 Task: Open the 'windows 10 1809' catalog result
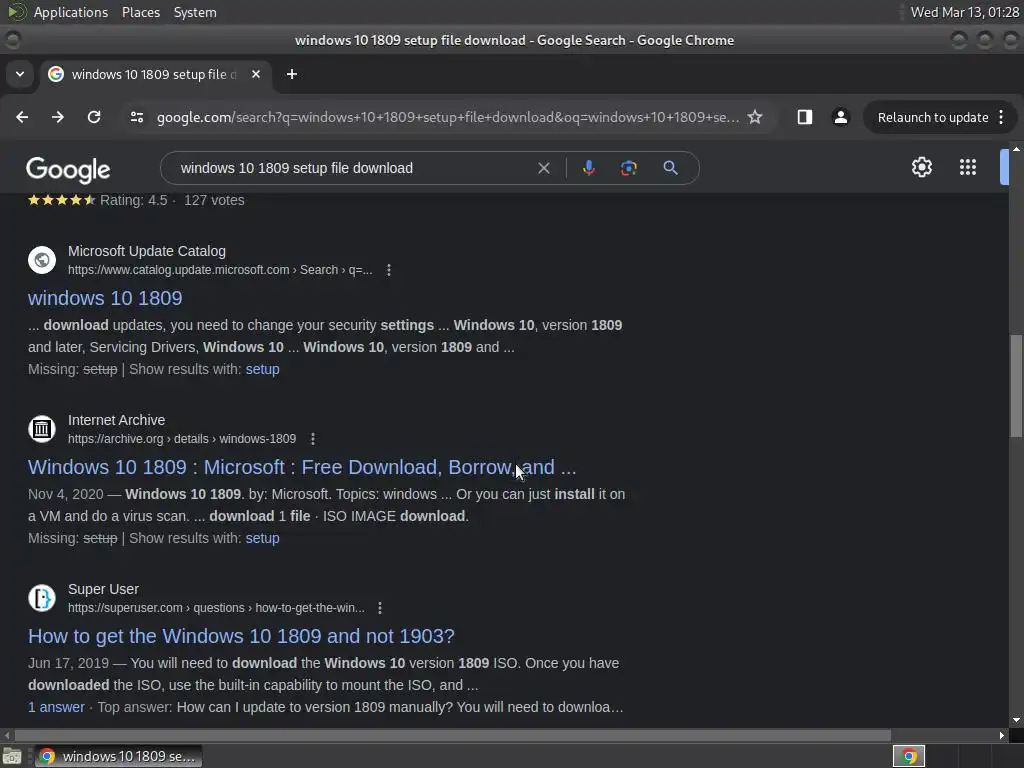(105, 298)
